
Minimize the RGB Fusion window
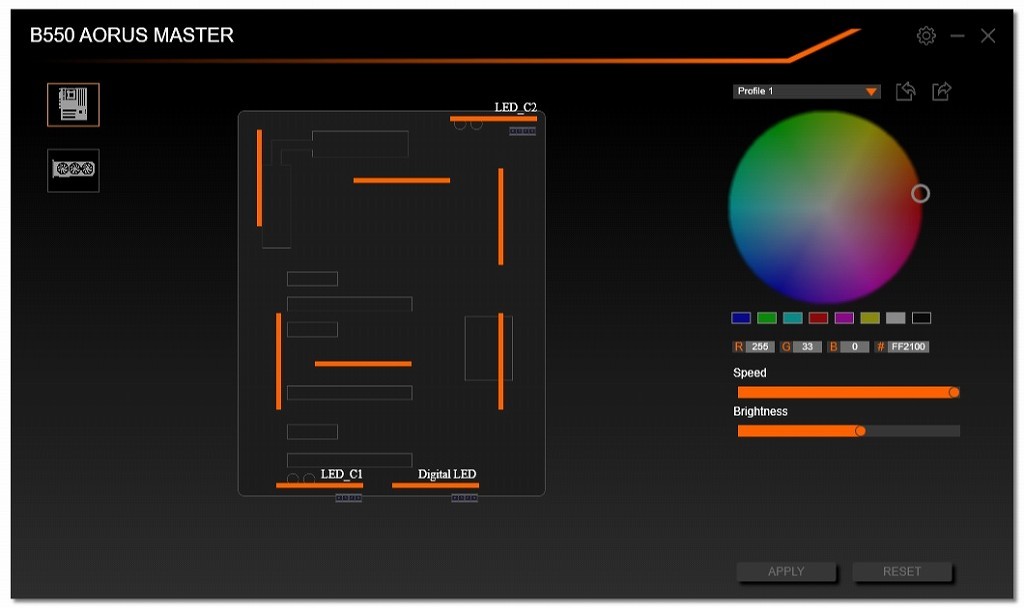[957, 36]
